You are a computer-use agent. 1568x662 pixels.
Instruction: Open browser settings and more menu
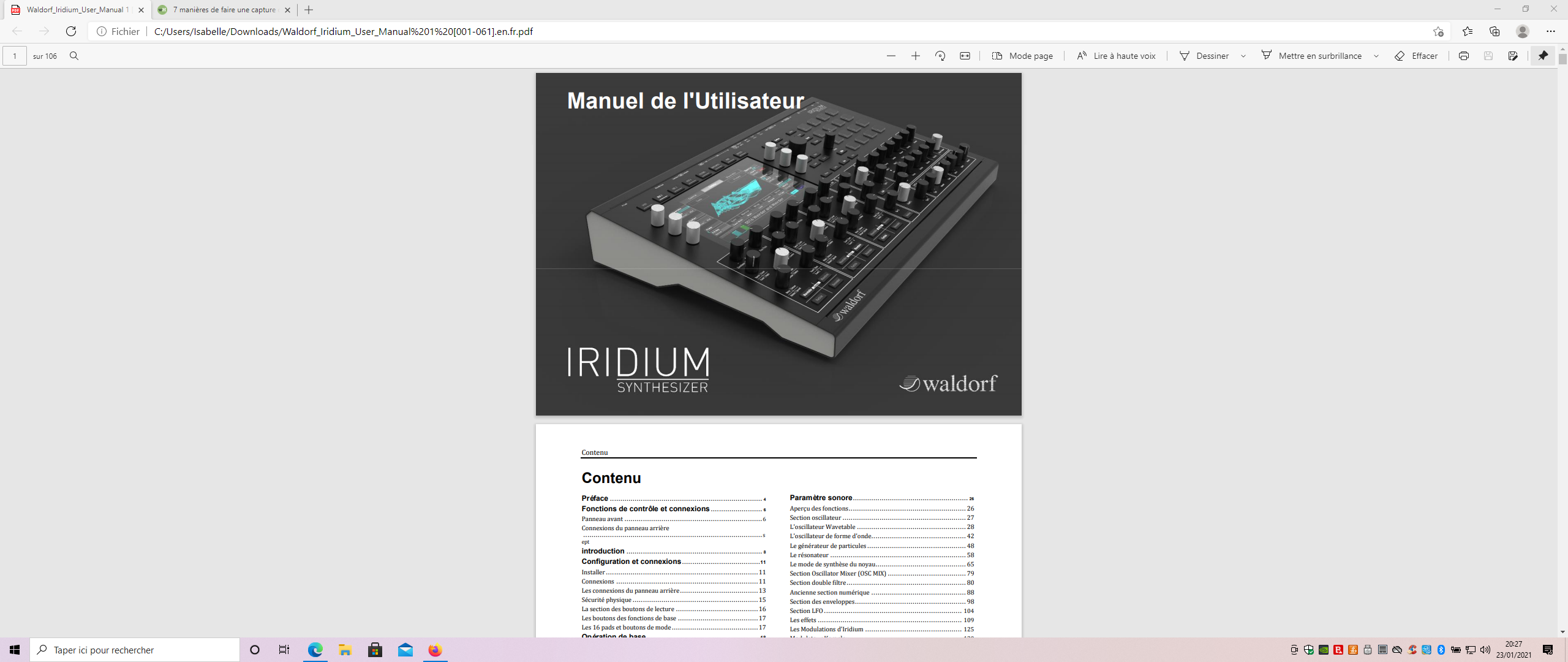pos(1551,31)
